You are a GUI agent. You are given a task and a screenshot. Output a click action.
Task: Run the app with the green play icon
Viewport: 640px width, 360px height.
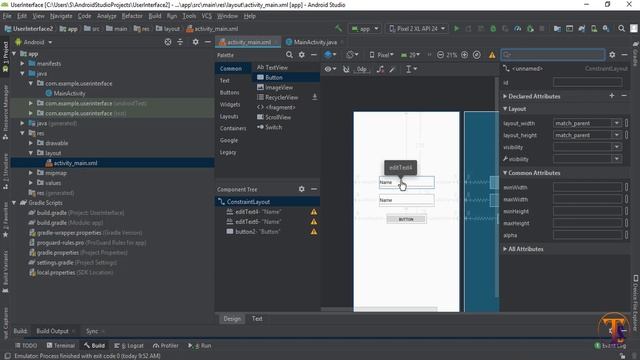coord(456,29)
